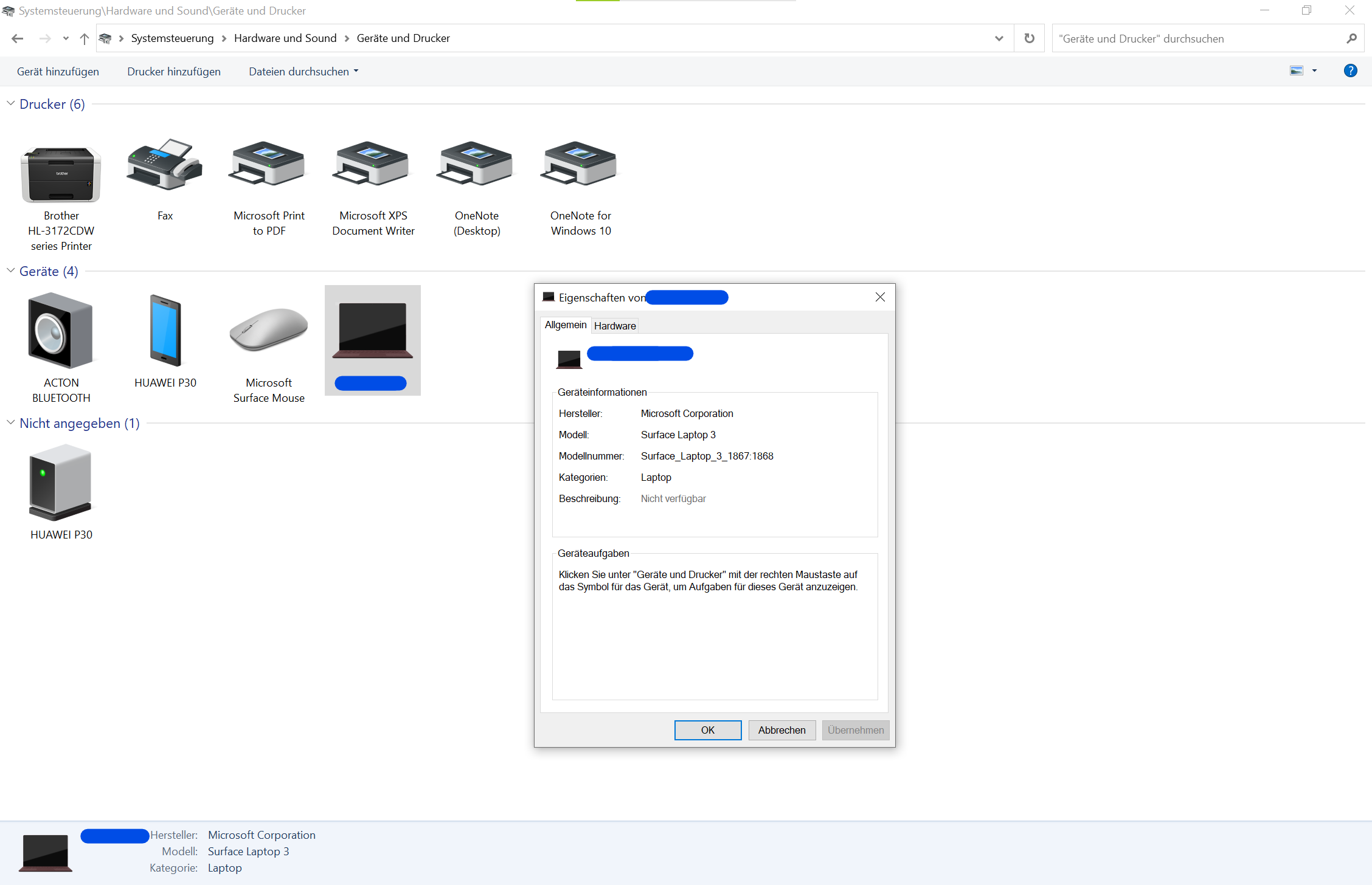The height and width of the screenshot is (885, 1372).
Task: Expand the address bar history dropdown
Action: 999,38
